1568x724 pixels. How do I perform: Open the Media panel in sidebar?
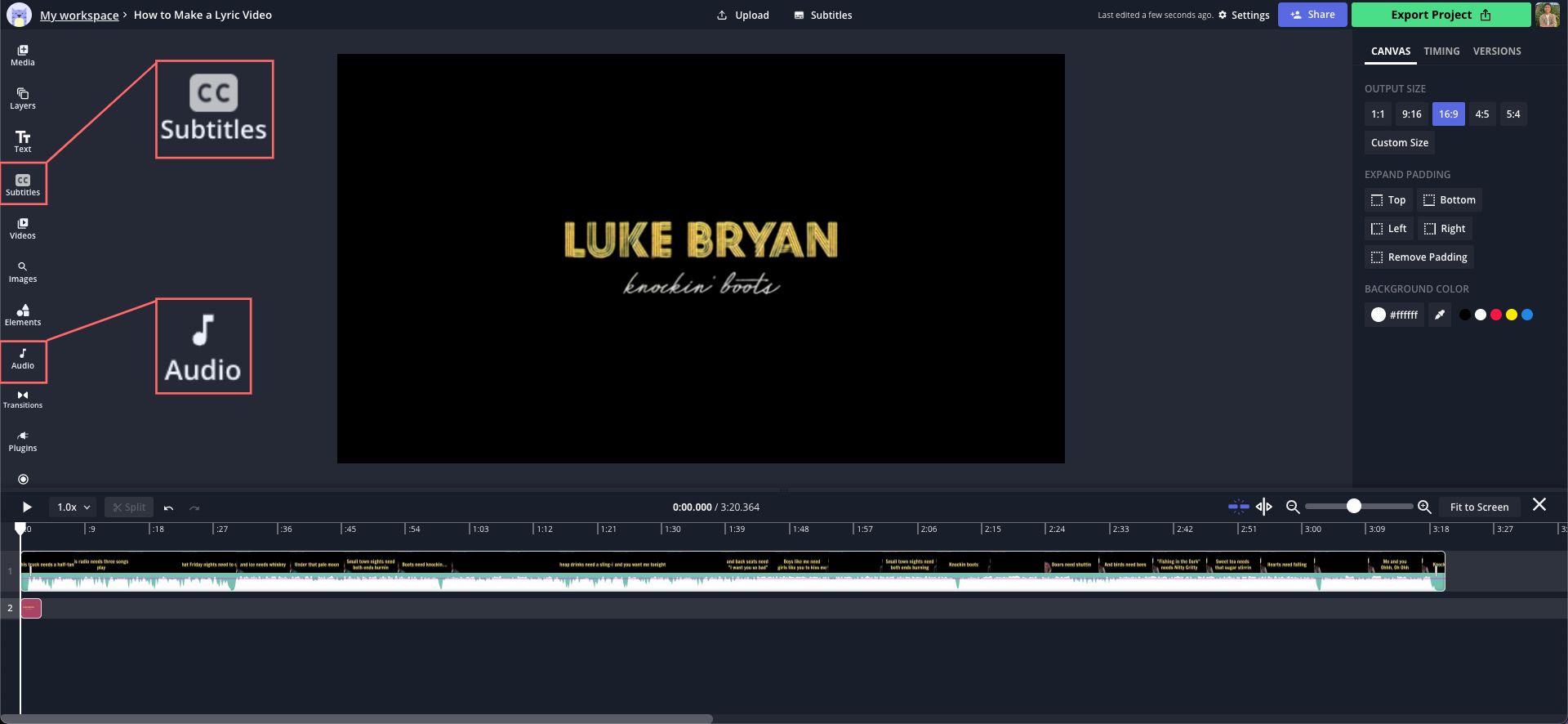pos(22,55)
